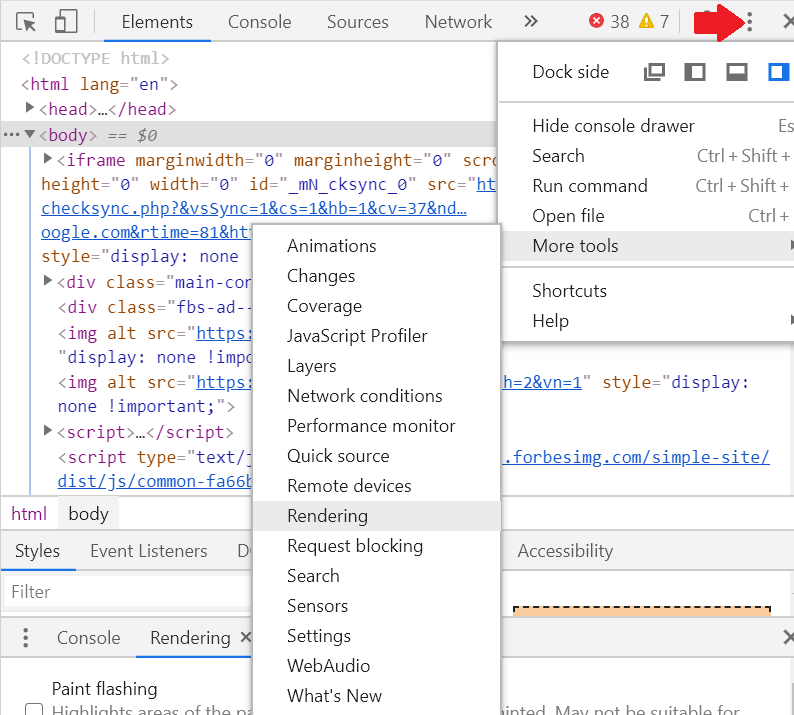Follow the forbesimg.com simple-site script link
Viewport: 794px width, 715px height.
click(636, 457)
